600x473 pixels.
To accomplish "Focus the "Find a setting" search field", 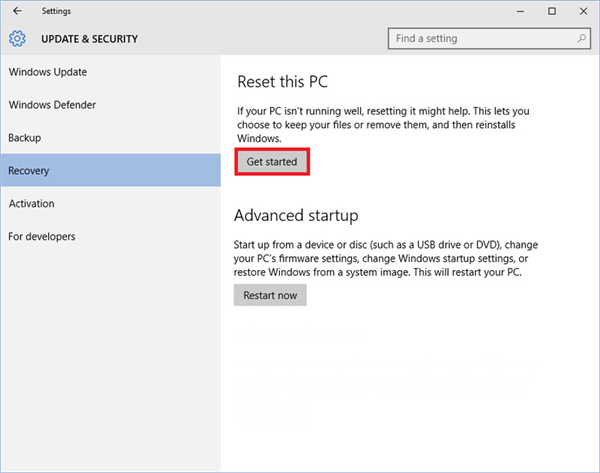I will click(480, 39).
